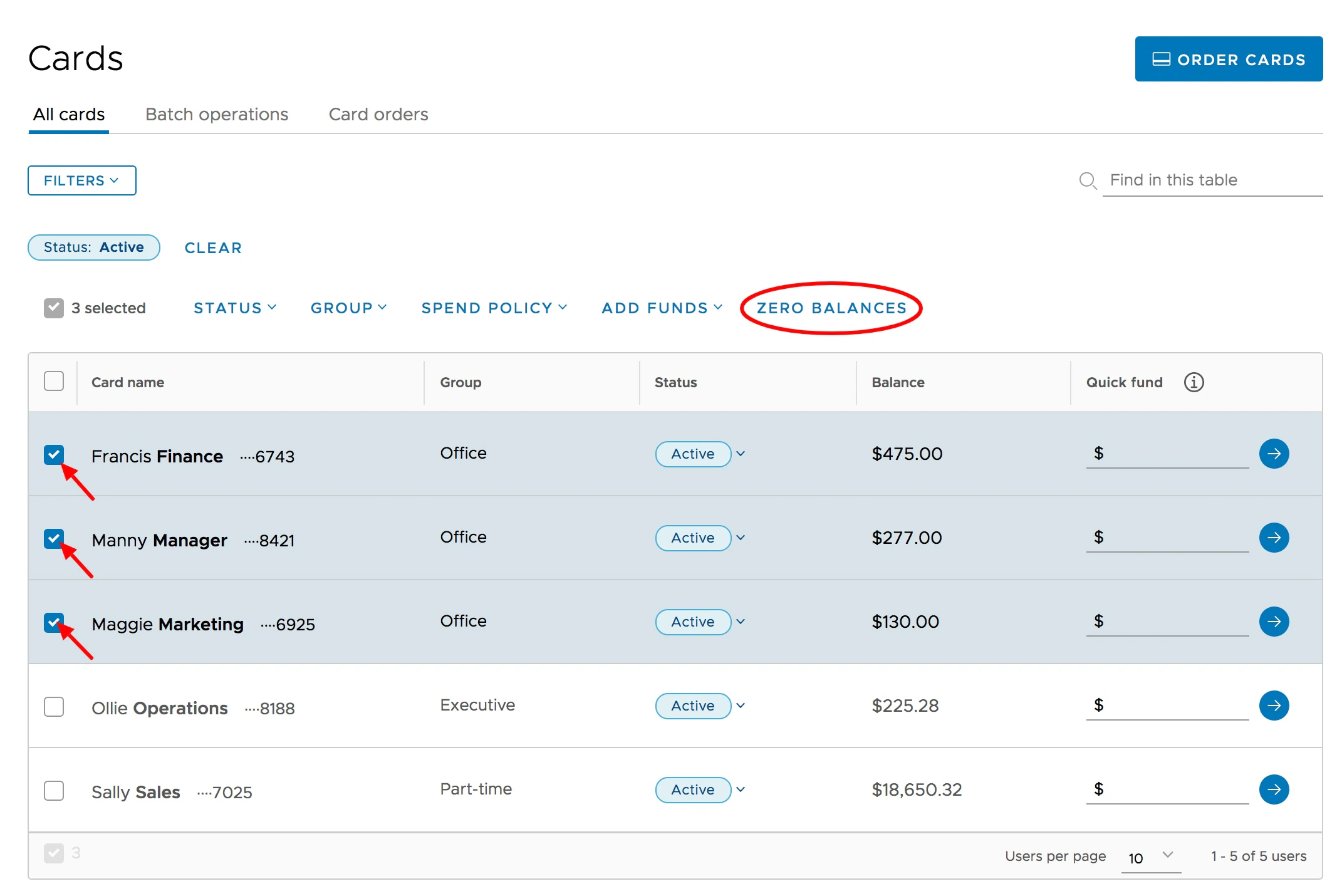Click the Quick fund info icon
Screen dimensions: 1342x896
click(x=1194, y=382)
